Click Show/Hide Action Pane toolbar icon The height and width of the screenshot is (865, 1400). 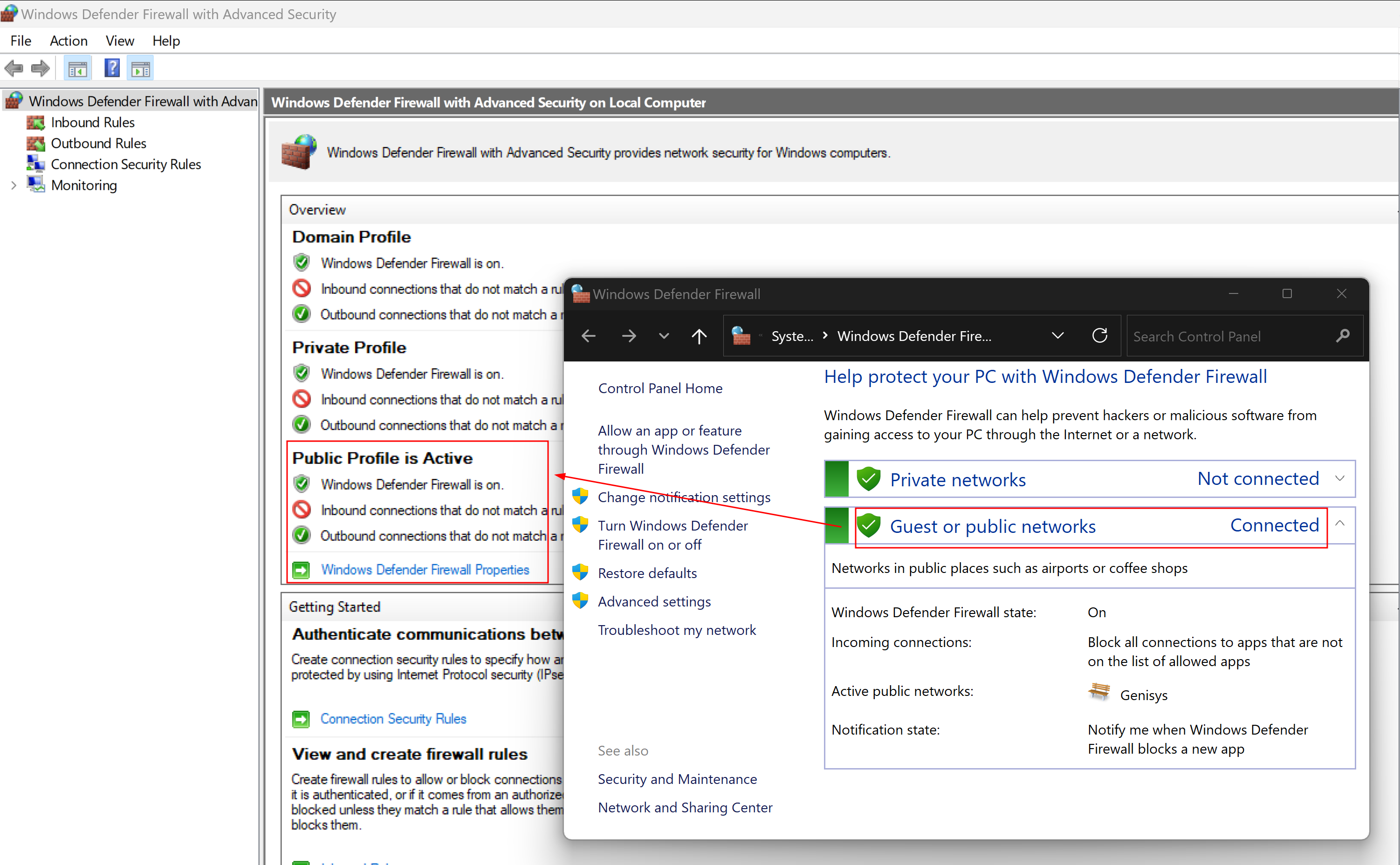[x=141, y=68]
